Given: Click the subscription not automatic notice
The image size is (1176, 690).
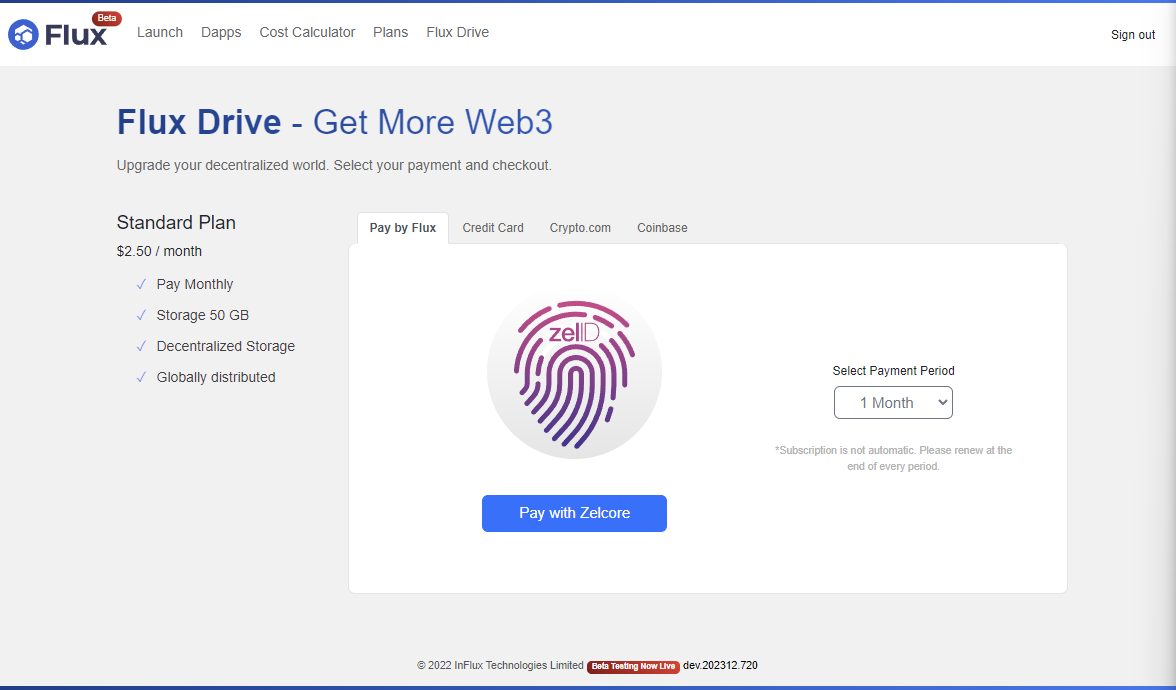Looking at the screenshot, I should tap(893, 458).
